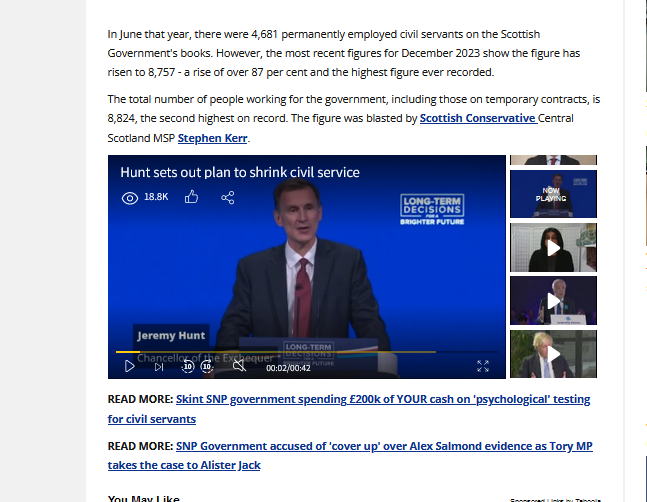The height and width of the screenshot is (502, 647).
Task: Unmute the video audio
Action: pyautogui.click(x=239, y=365)
